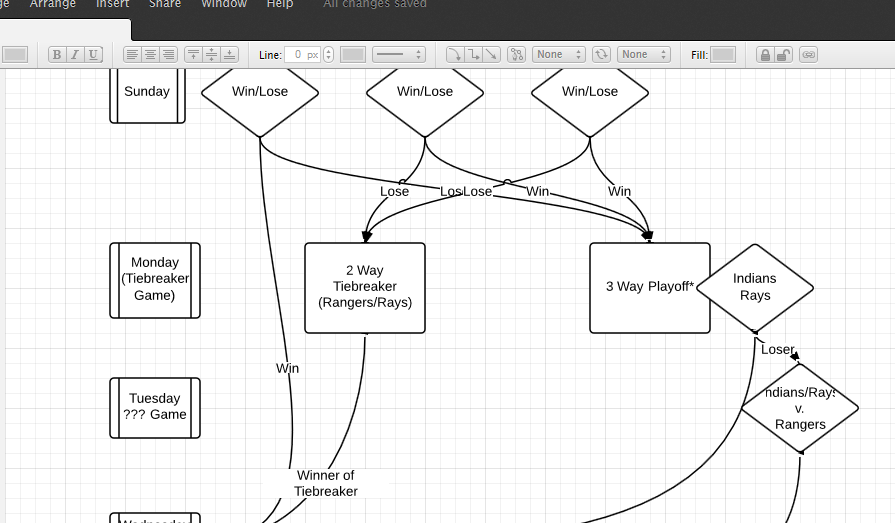Select the elbow line connector style
This screenshot has height=523, width=895.
pyautogui.click(x=473, y=55)
